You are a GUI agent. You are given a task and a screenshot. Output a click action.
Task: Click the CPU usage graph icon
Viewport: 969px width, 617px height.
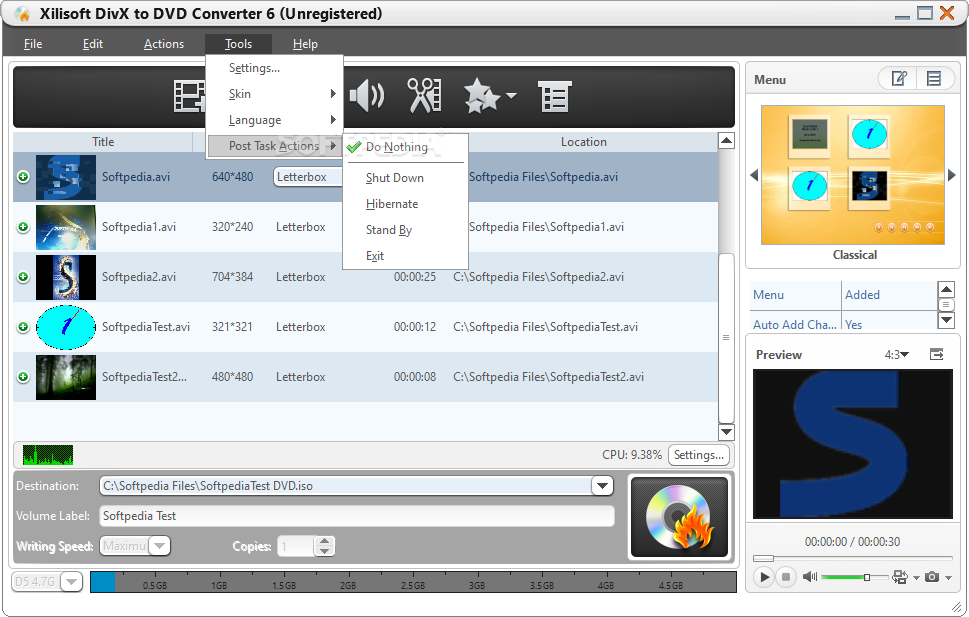point(48,455)
